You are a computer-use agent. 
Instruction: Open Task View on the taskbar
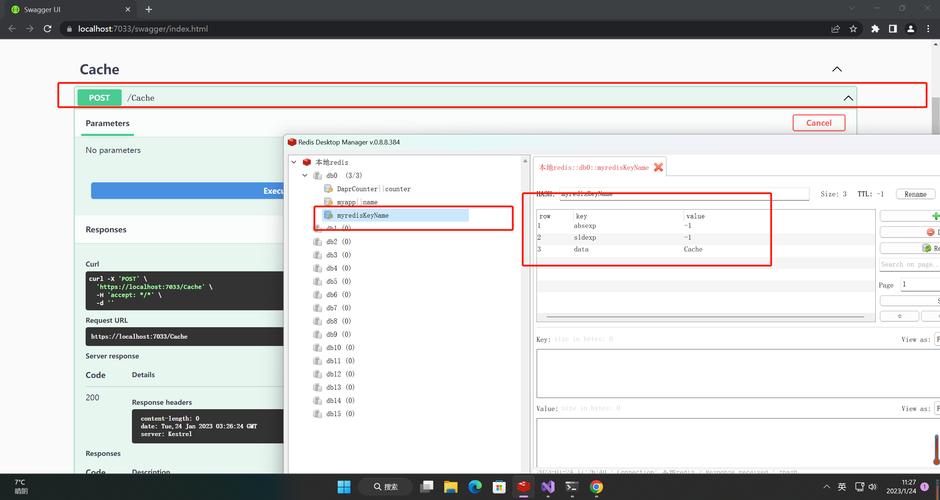[x=427, y=487]
